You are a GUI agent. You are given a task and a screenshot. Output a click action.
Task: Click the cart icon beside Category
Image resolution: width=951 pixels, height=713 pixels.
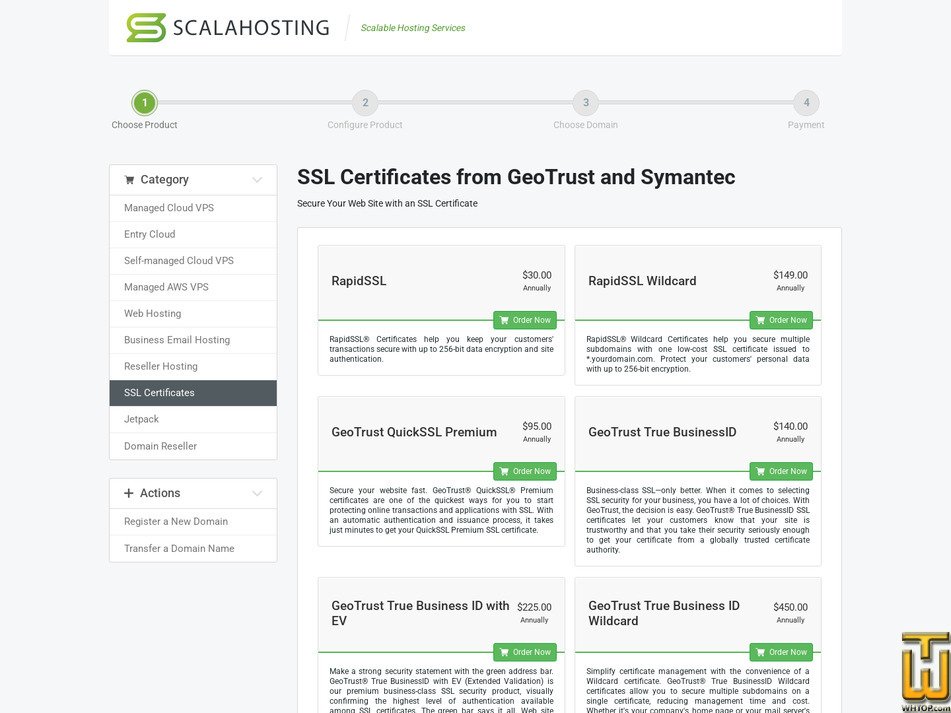(129, 179)
